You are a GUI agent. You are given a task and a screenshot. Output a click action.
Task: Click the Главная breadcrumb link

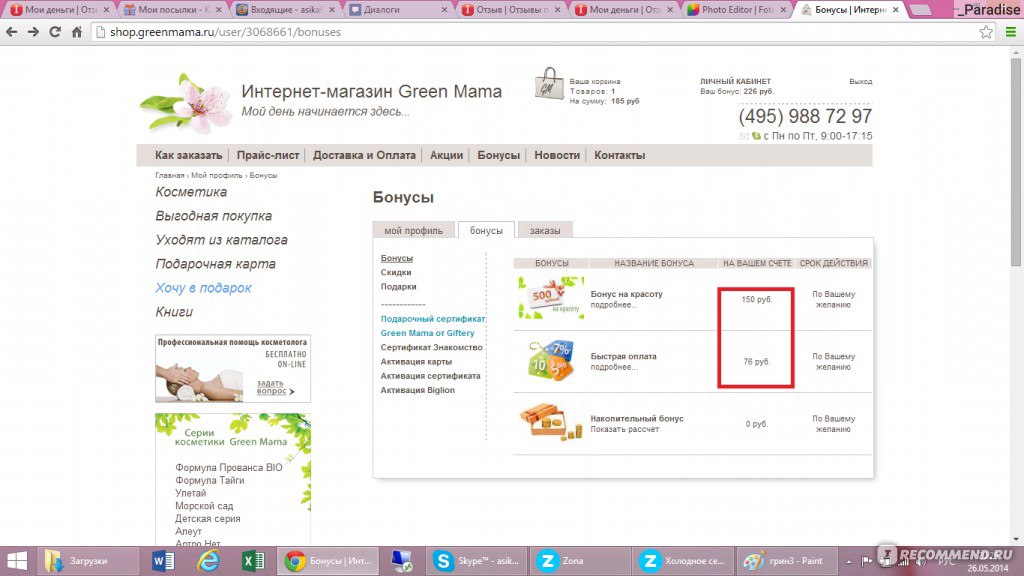coord(170,175)
